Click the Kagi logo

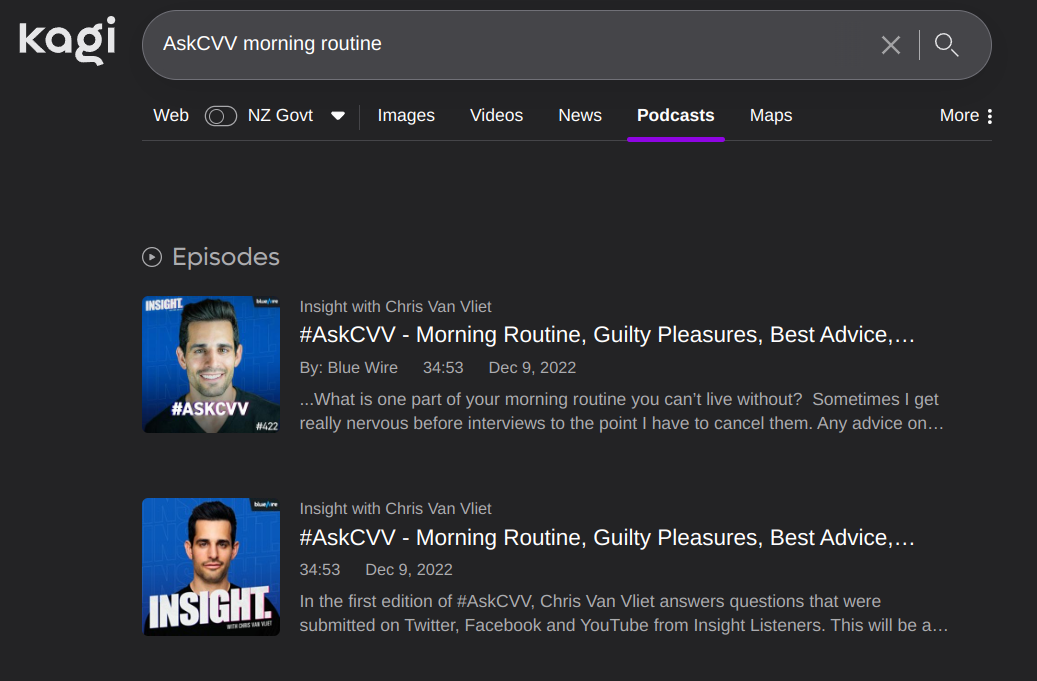pyautogui.click(x=67, y=41)
